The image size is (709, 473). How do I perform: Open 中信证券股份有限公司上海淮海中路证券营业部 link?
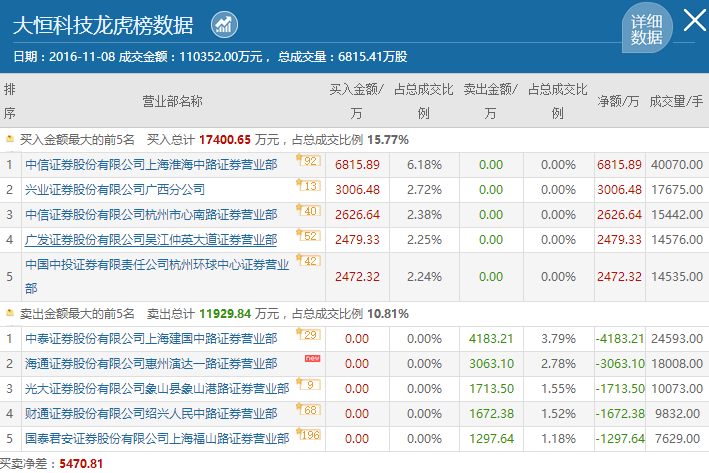coord(151,165)
